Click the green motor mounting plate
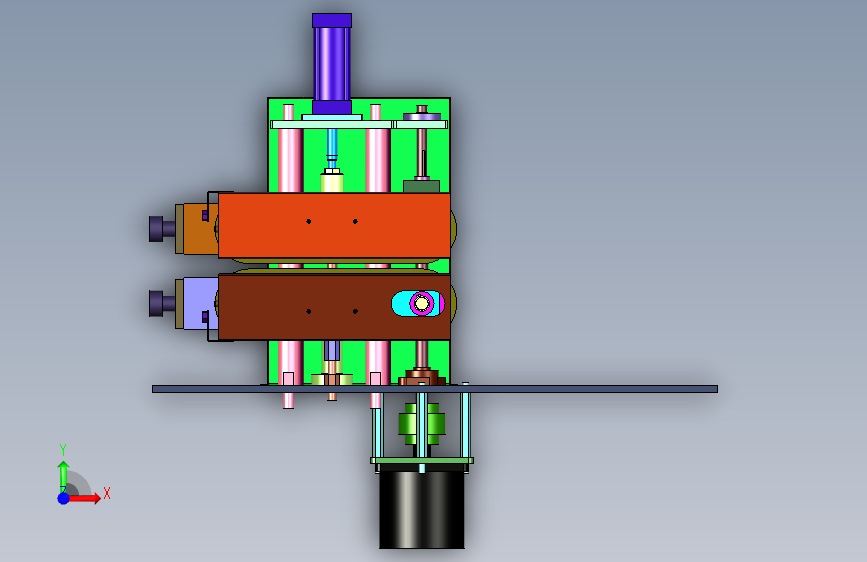 coord(422,461)
